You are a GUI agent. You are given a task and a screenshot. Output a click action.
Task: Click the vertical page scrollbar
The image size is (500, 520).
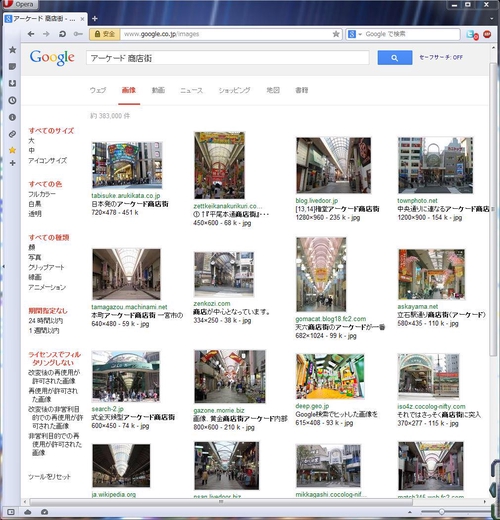[x=493, y=209]
